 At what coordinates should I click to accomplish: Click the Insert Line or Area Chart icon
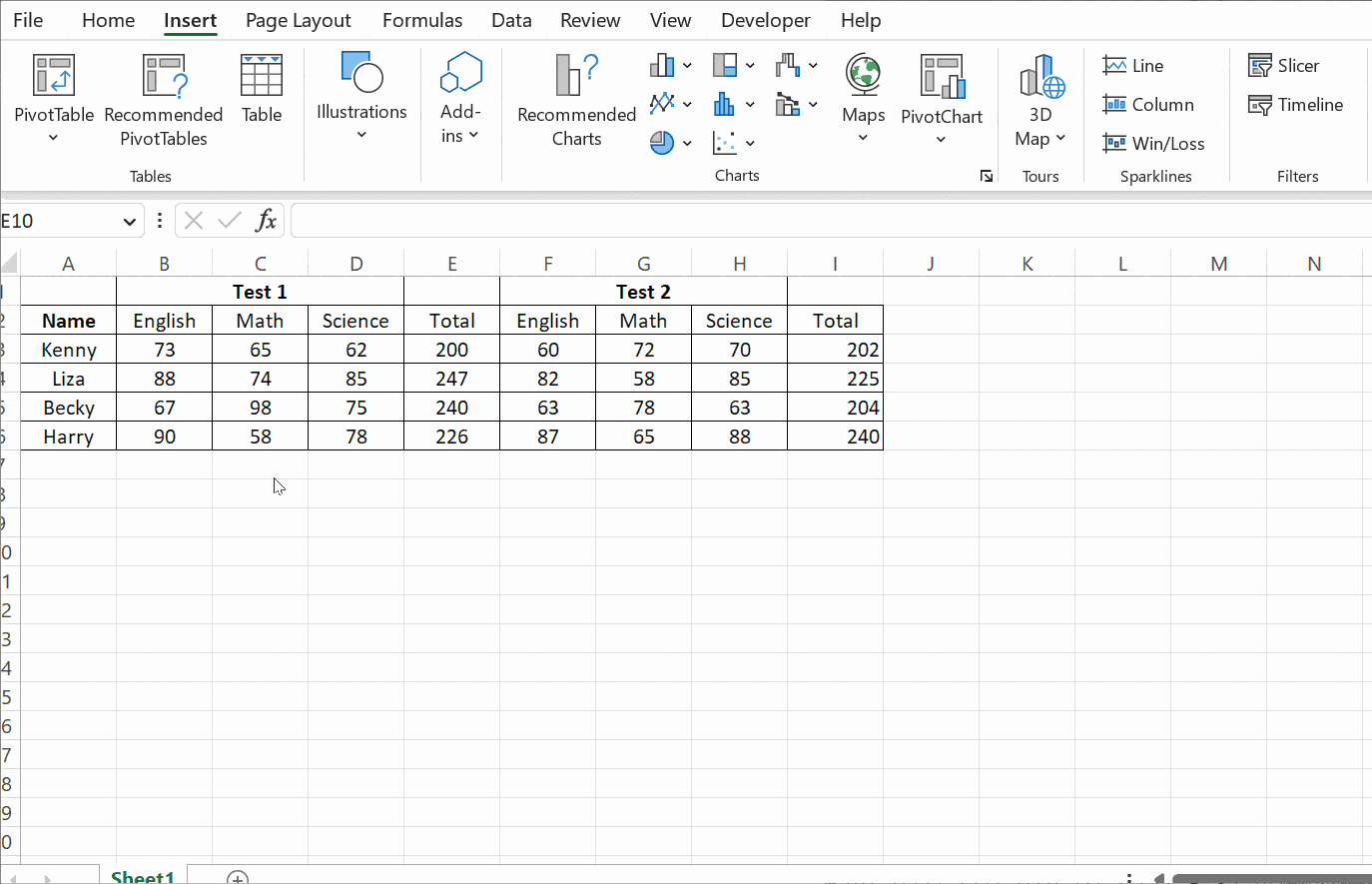(x=661, y=104)
